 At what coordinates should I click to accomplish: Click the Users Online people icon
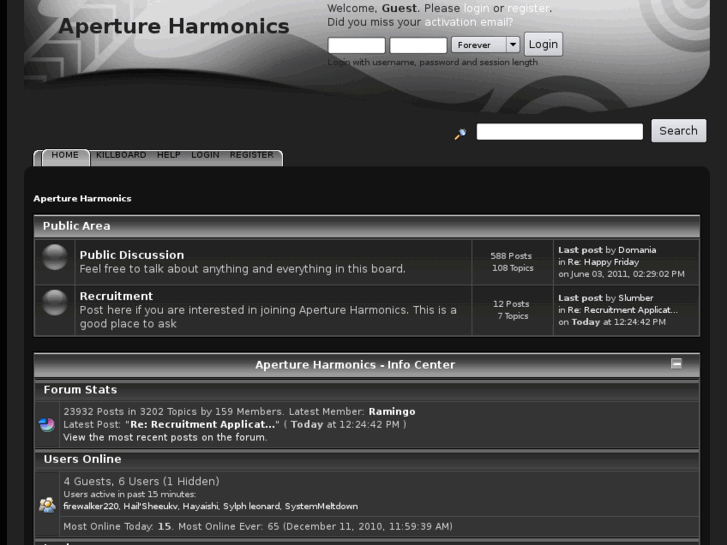47,505
